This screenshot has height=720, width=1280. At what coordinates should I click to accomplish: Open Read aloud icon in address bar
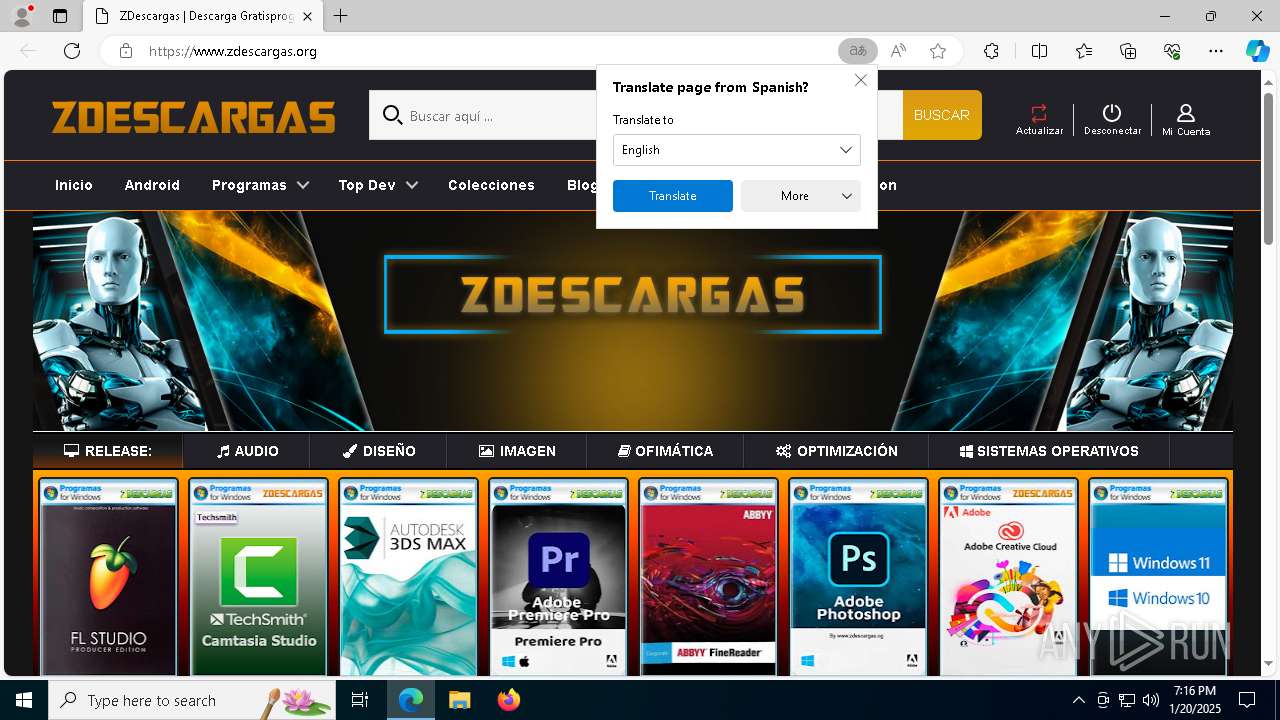coord(898,51)
